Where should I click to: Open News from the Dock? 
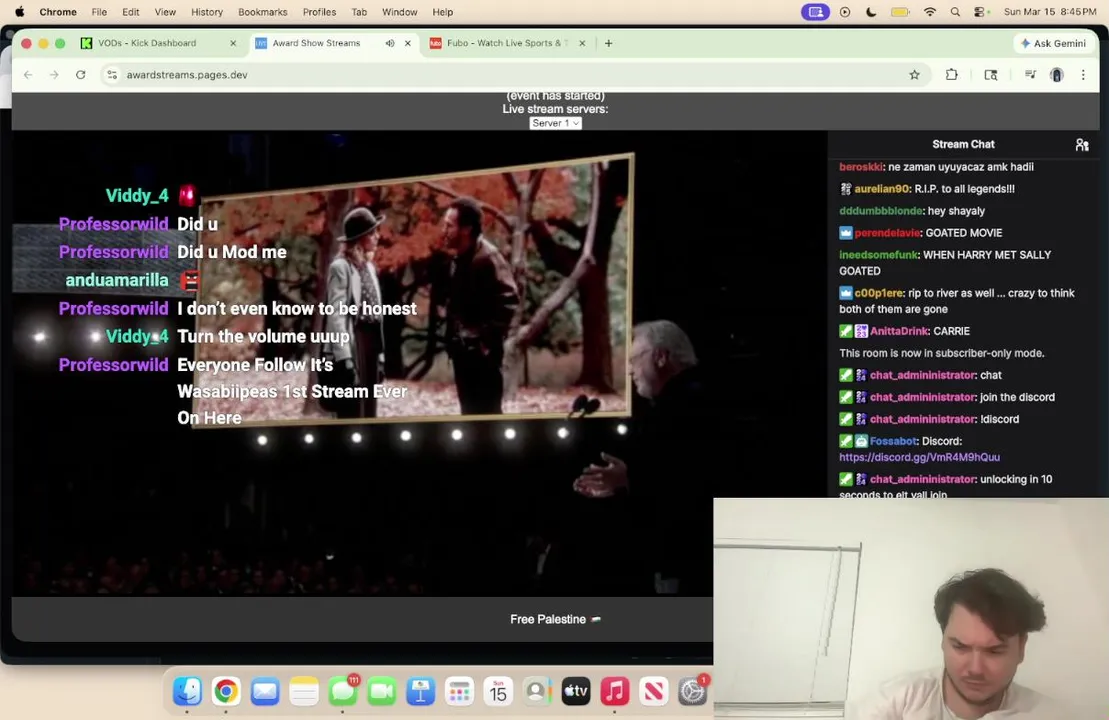tap(654, 691)
